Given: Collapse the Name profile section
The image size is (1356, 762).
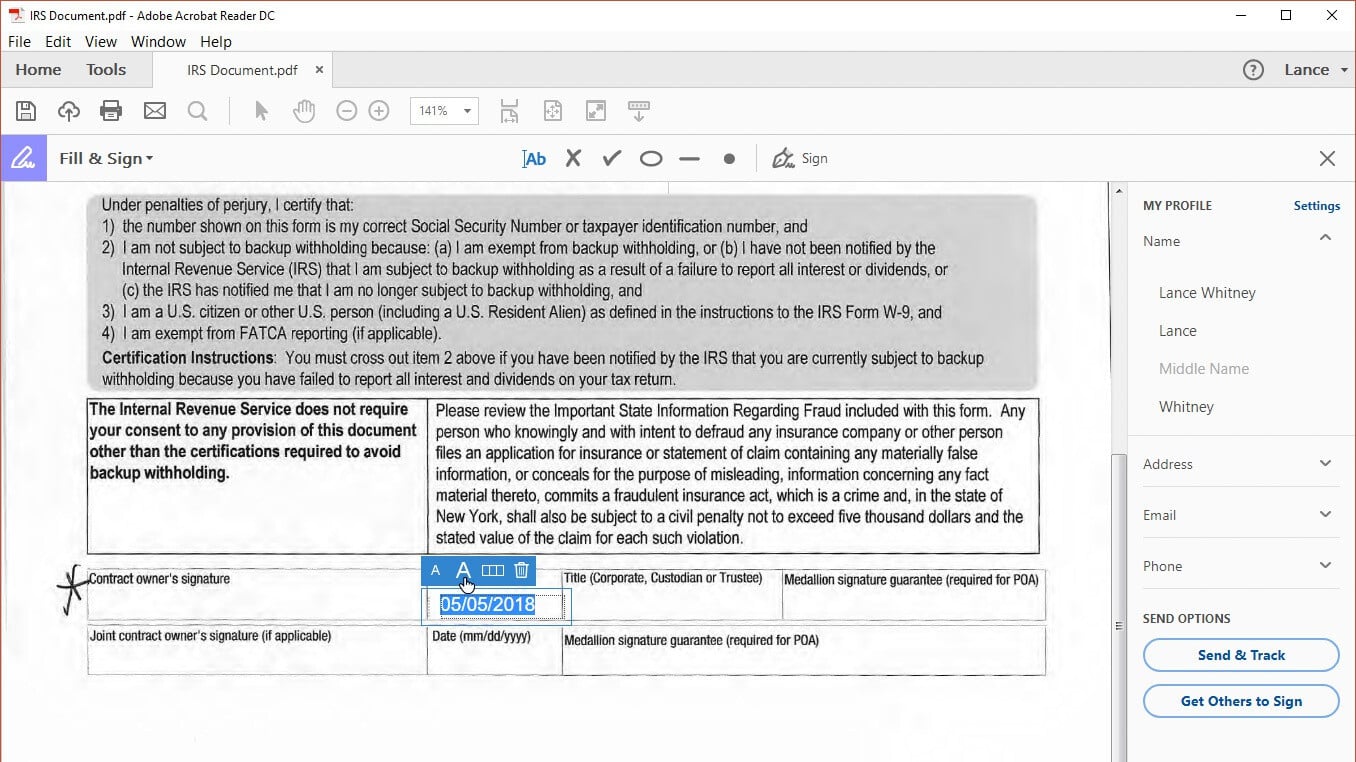Looking at the screenshot, I should pos(1325,239).
